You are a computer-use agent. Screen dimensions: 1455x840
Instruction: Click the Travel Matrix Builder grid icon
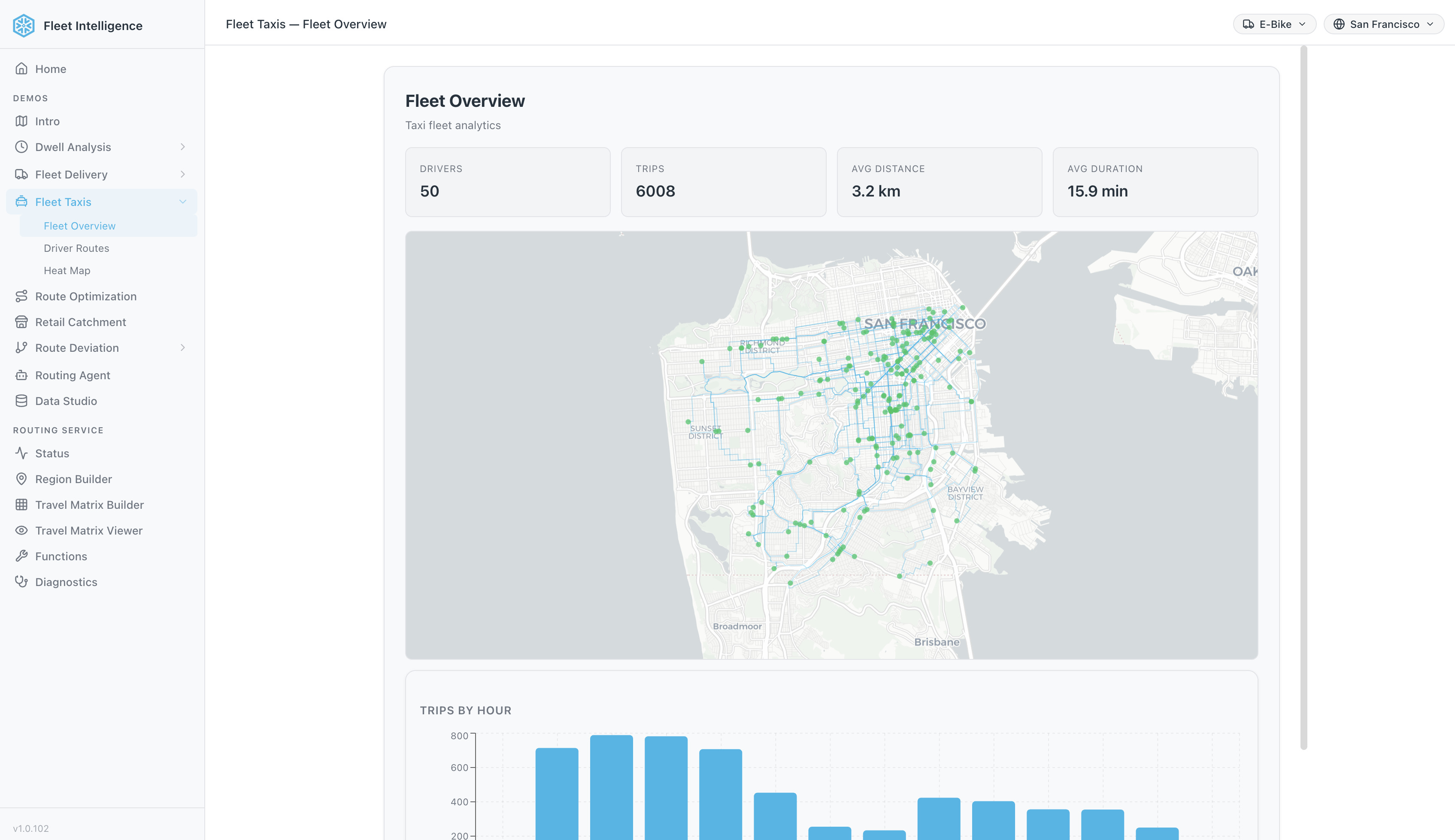21,505
